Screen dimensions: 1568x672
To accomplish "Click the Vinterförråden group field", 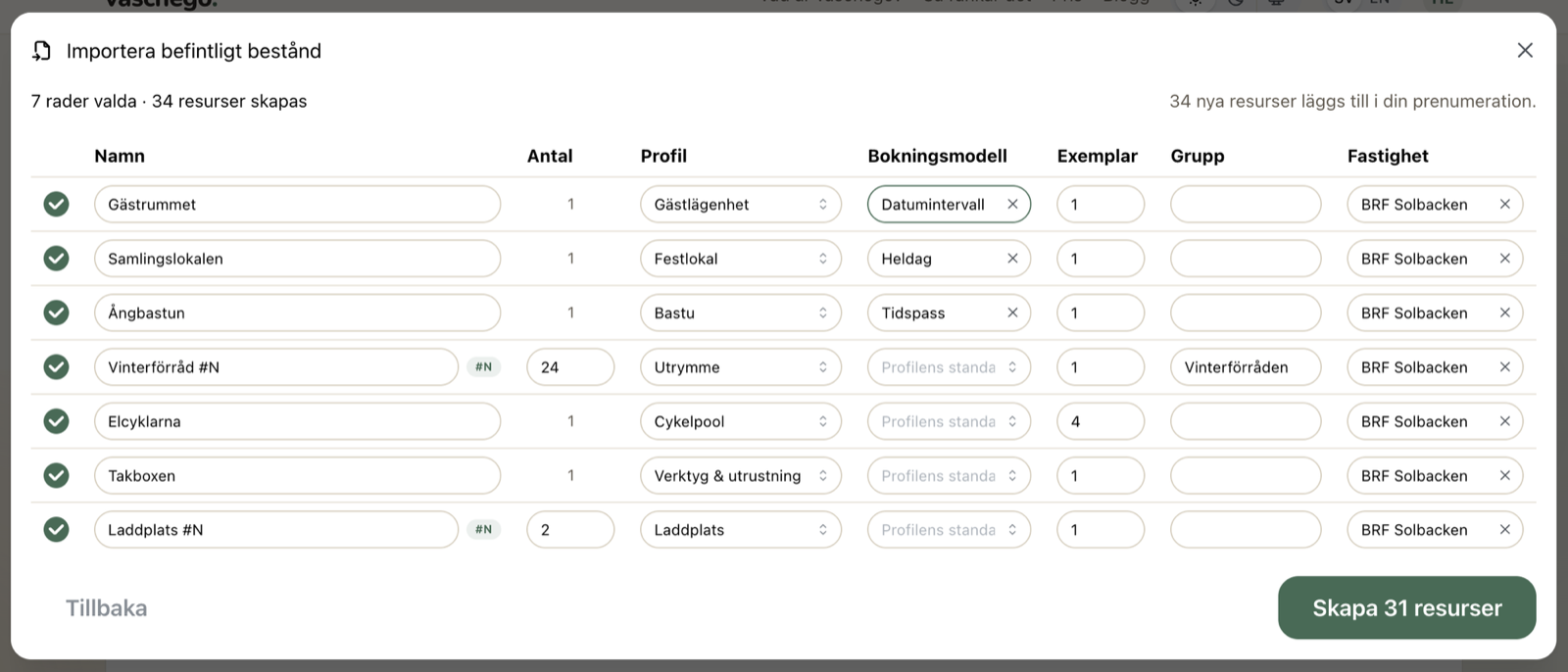I will click(1246, 367).
